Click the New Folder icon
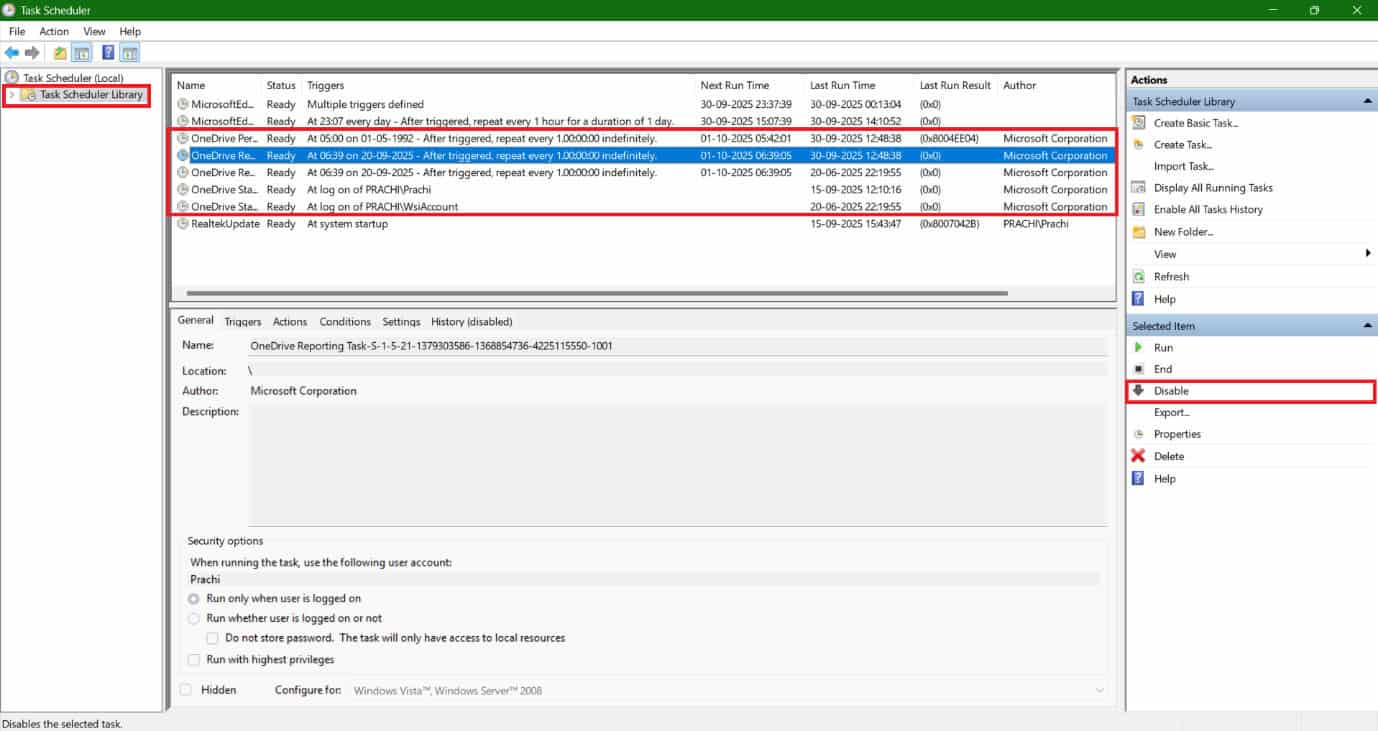The image size is (1378, 731). (1138, 232)
